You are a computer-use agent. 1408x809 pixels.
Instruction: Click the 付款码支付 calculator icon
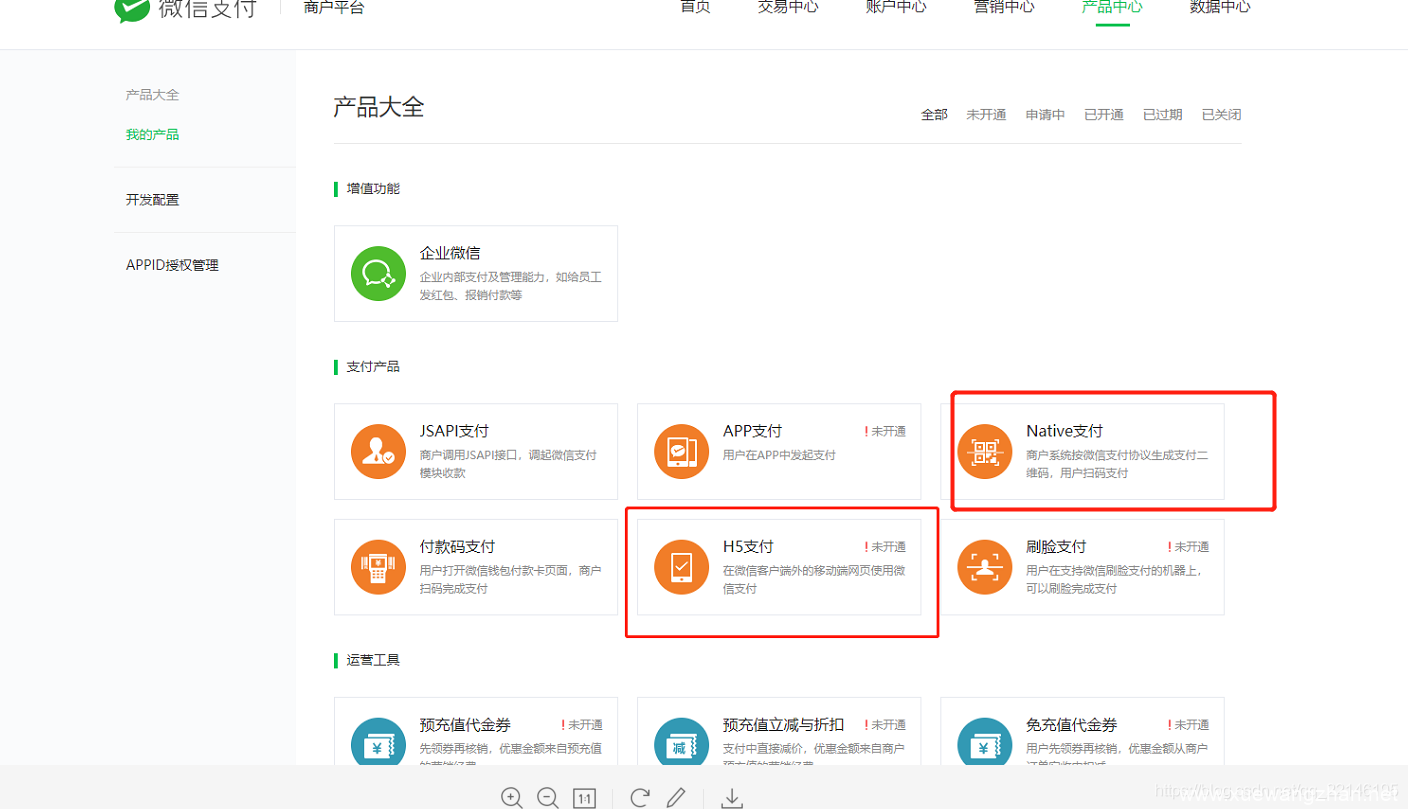click(x=378, y=567)
